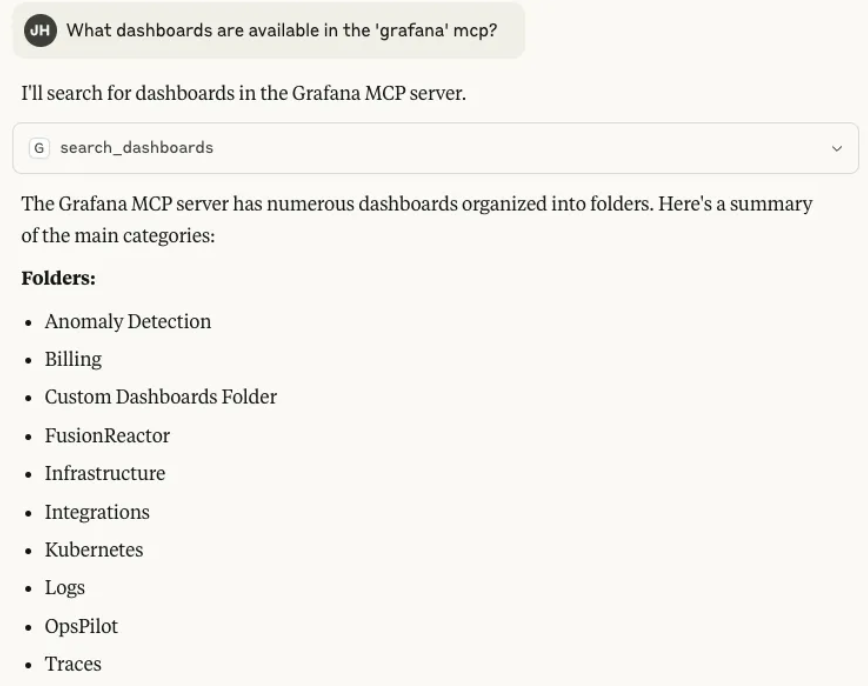Select the Traces folder entry
The image size is (868, 691).
coord(73,664)
